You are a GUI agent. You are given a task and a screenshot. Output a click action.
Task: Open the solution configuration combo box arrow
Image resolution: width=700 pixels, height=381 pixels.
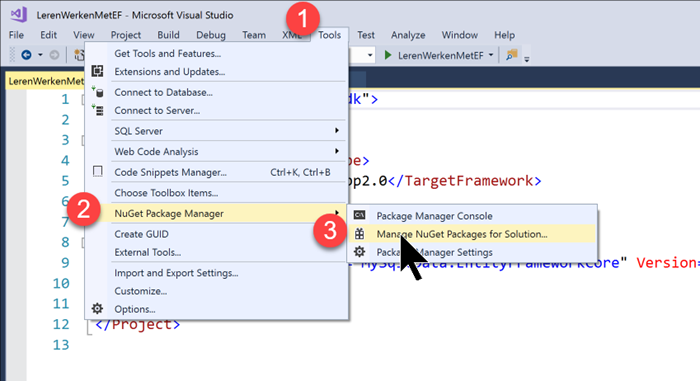(370, 55)
